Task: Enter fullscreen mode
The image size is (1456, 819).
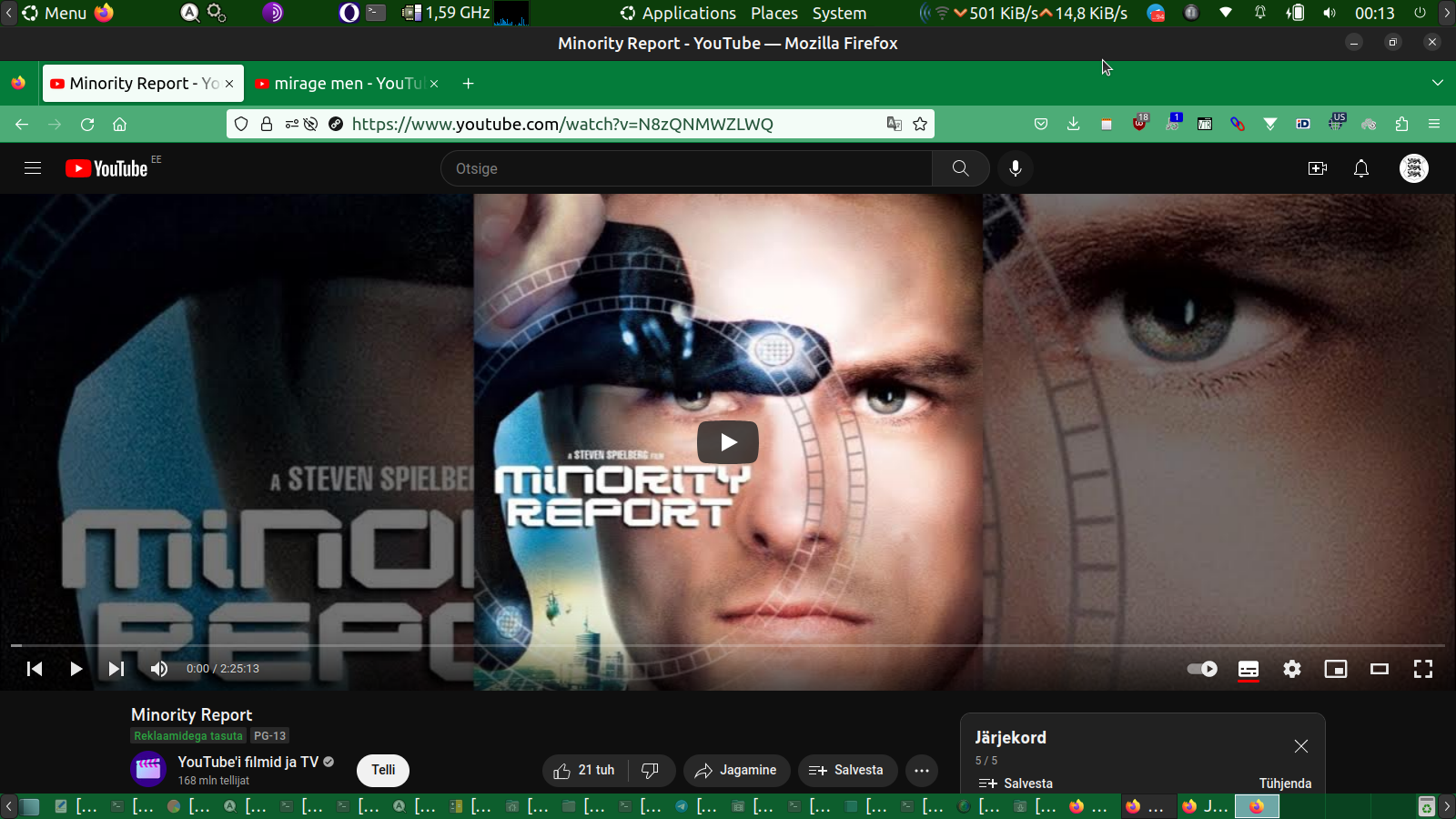Action: click(1423, 669)
